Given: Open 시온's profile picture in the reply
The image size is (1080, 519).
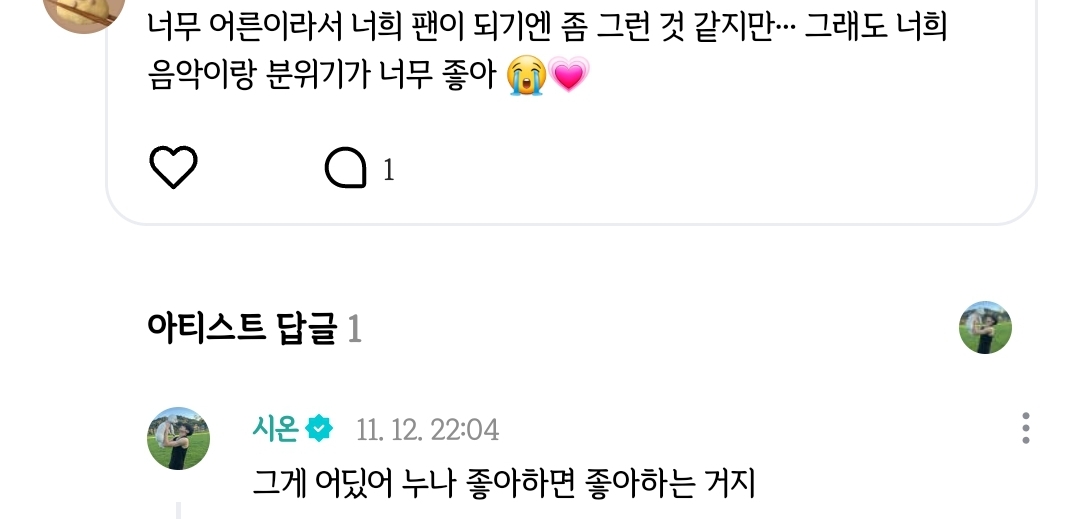Looking at the screenshot, I should pos(178,438).
